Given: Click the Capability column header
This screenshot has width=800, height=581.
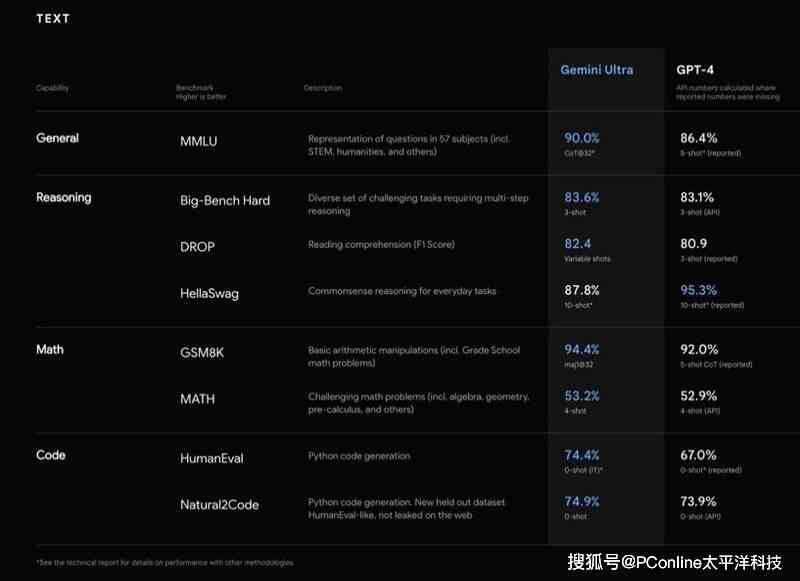Looking at the screenshot, I should click(52, 88).
